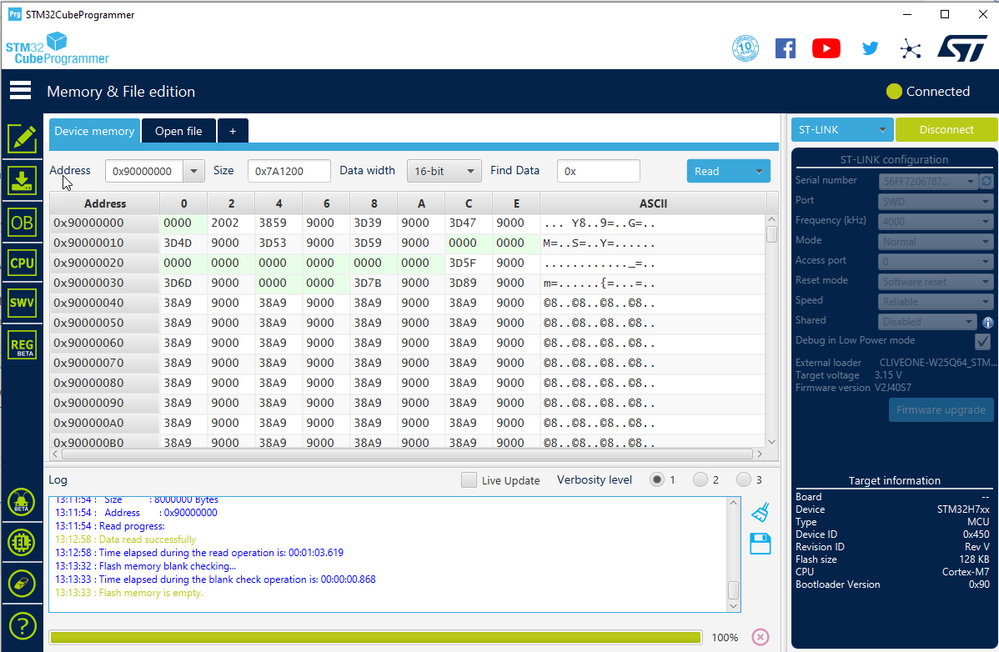The height and width of the screenshot is (652, 999).
Task: Click cell 2002 in row 0x90000000
Action: [225, 223]
